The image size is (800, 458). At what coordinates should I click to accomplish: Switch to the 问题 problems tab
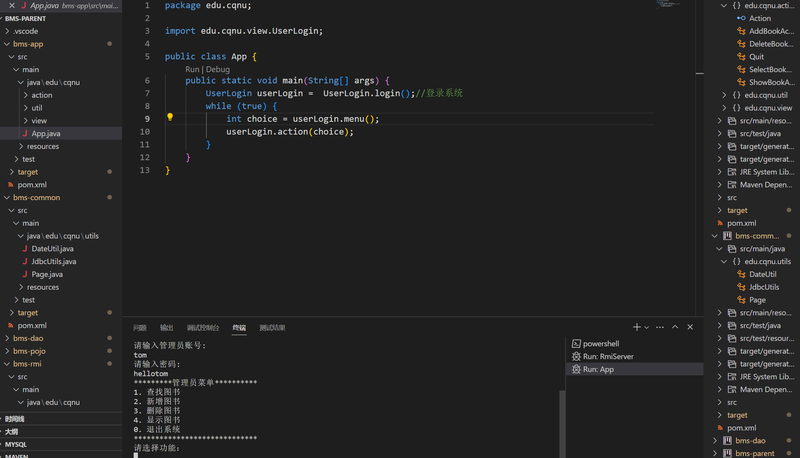pyautogui.click(x=140, y=327)
